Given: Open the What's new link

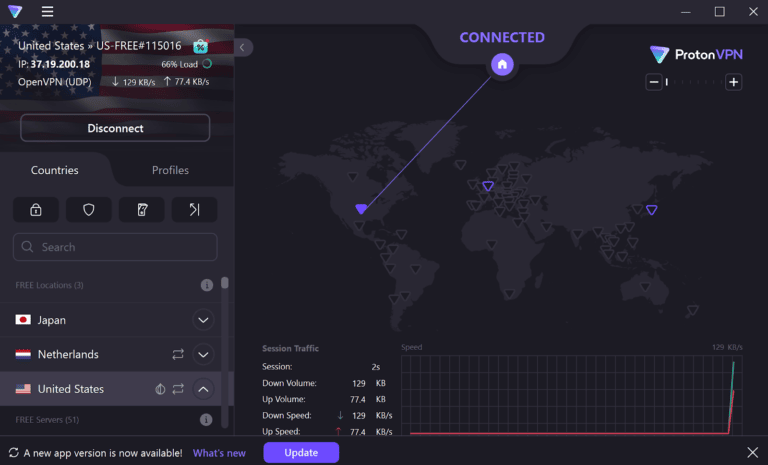Looking at the screenshot, I should pos(219,453).
